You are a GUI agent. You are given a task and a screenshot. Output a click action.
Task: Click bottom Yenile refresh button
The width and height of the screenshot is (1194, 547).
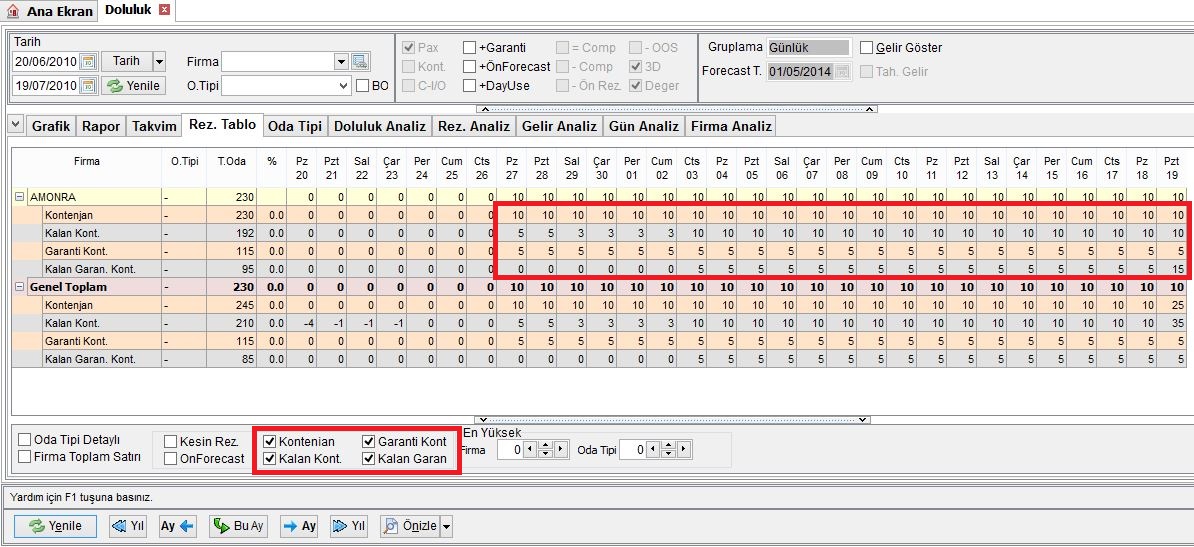(x=56, y=526)
